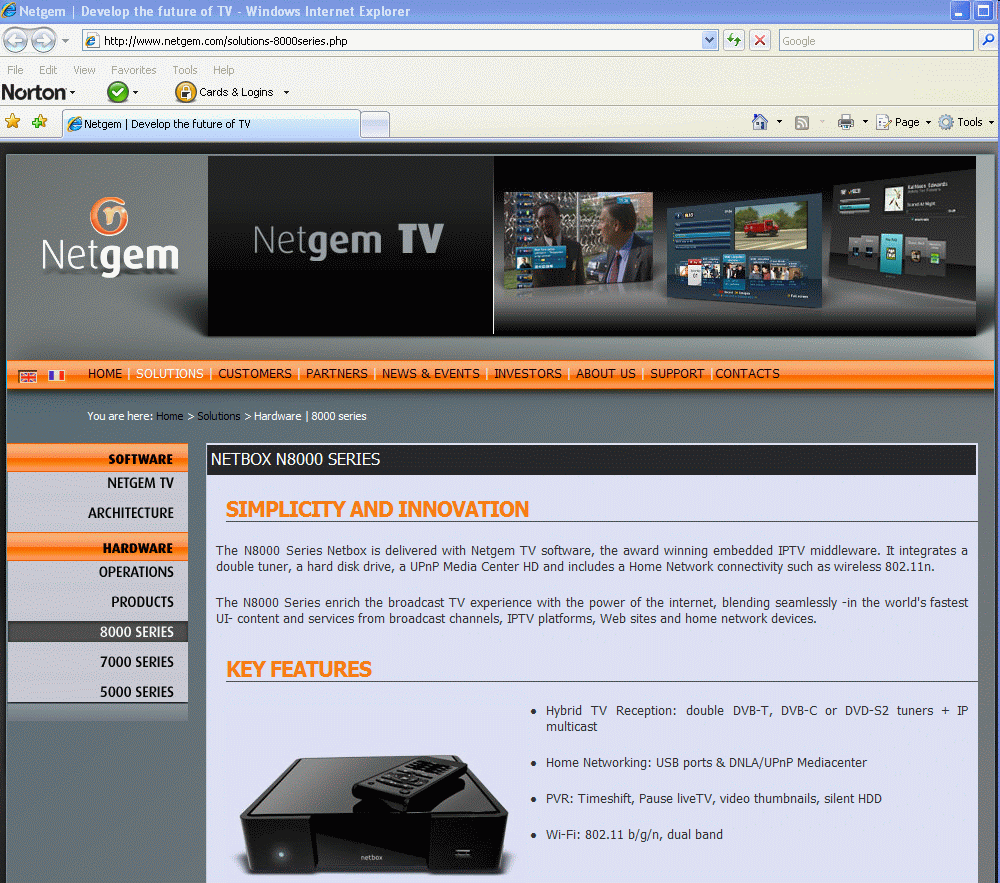Click the Google search box

point(876,41)
